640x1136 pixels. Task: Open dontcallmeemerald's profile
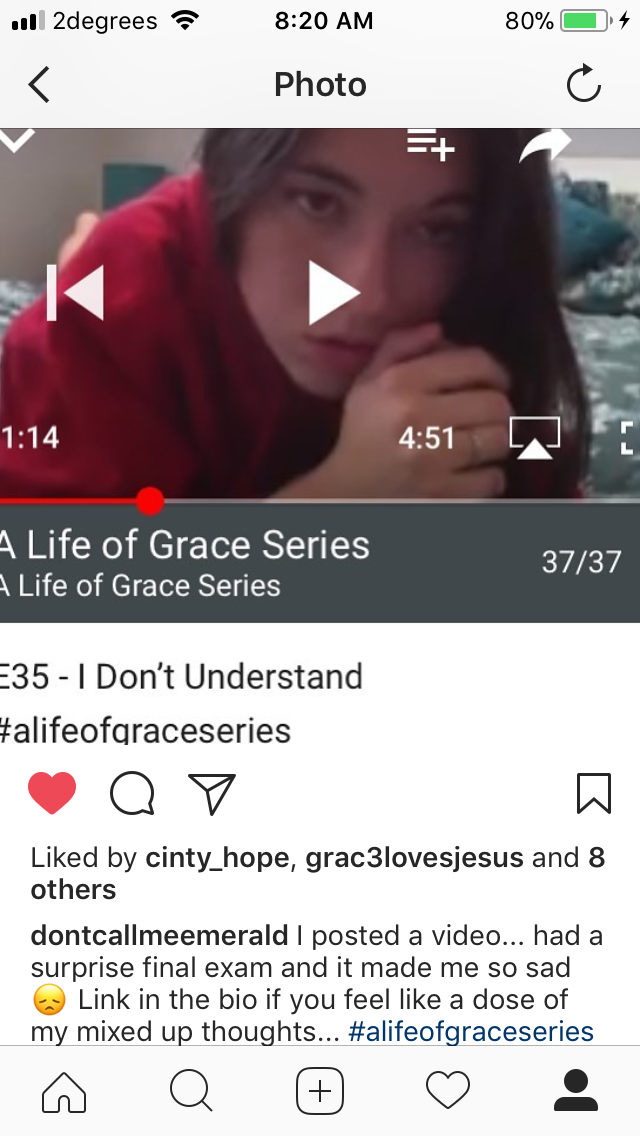pos(159,935)
